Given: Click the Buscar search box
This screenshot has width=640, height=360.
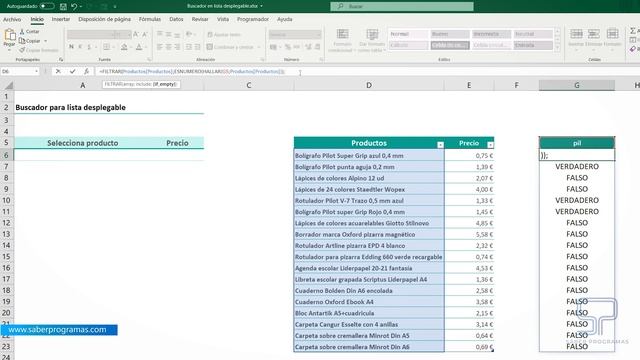Looking at the screenshot, I should (402, 6).
